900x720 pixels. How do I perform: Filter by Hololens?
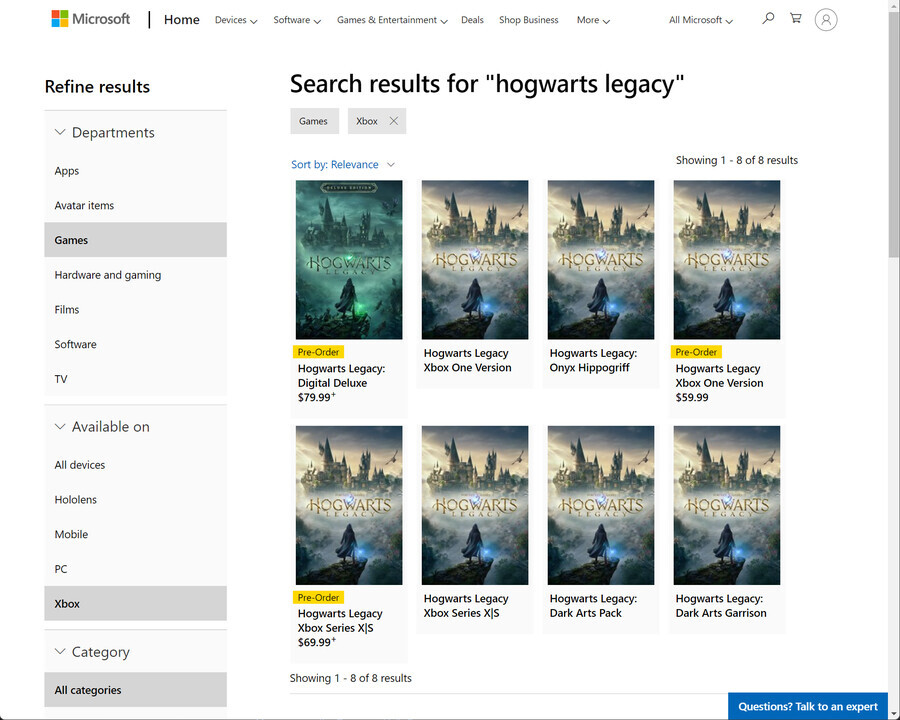(135, 500)
